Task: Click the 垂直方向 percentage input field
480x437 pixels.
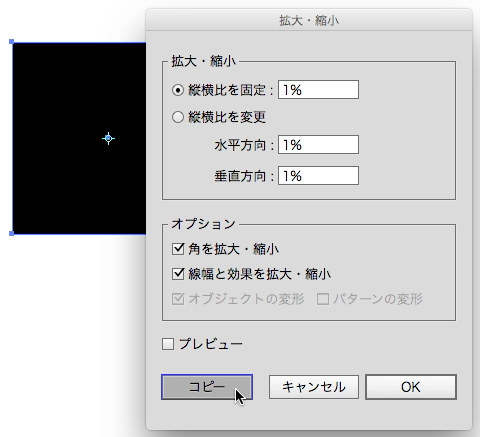Action: (x=318, y=175)
